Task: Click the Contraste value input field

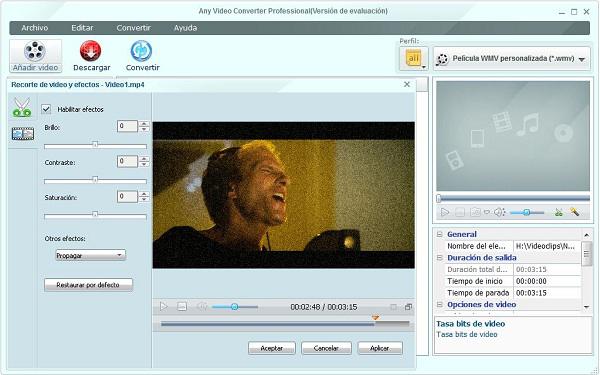Action: pos(127,161)
